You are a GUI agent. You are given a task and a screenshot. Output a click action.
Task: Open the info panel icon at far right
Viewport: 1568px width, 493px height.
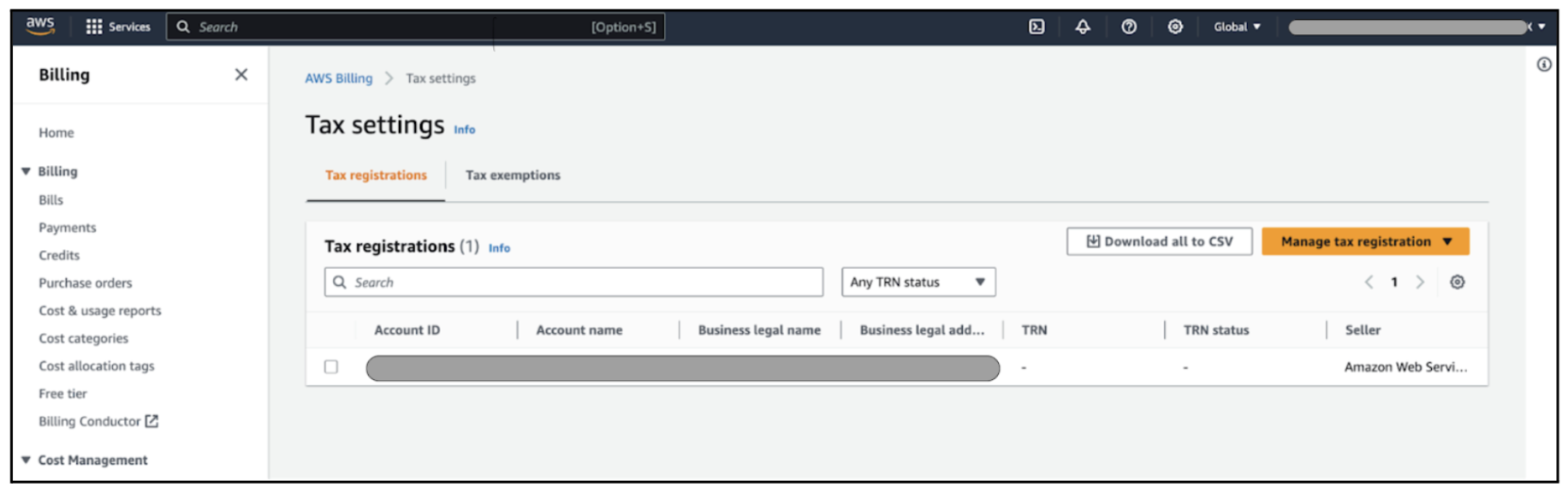(x=1544, y=64)
